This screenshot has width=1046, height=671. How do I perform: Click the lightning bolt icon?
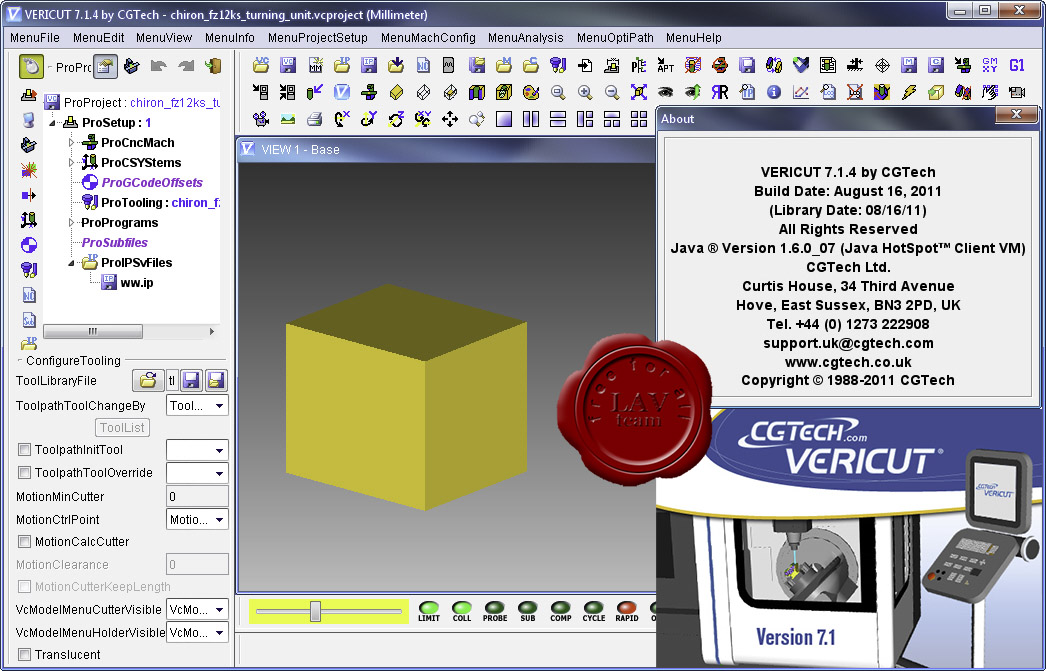pyautogui.click(x=909, y=92)
